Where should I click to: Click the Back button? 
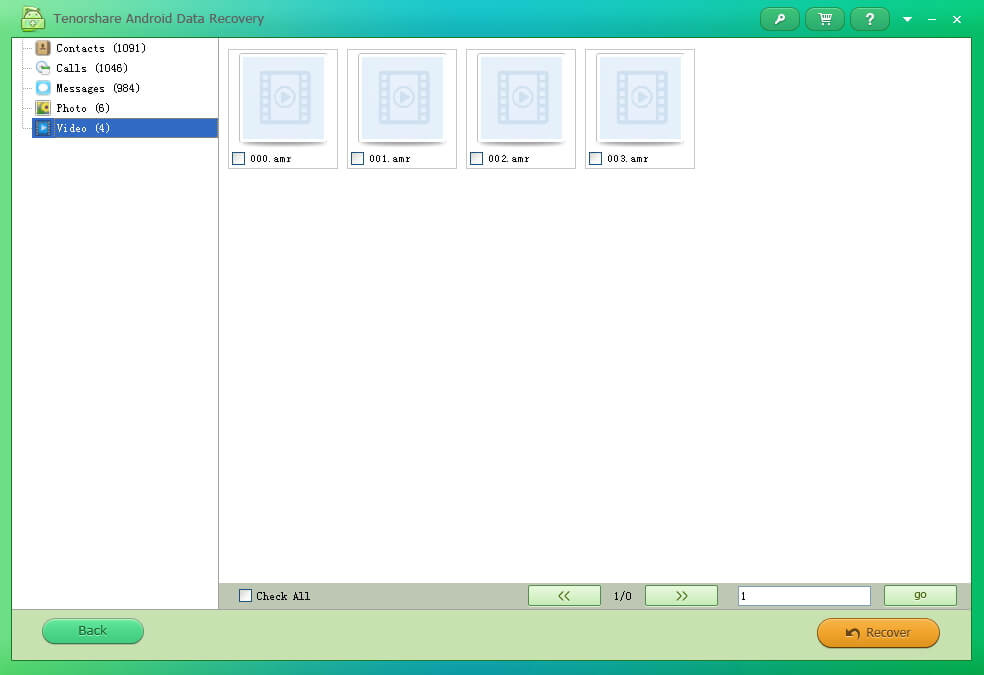93,630
